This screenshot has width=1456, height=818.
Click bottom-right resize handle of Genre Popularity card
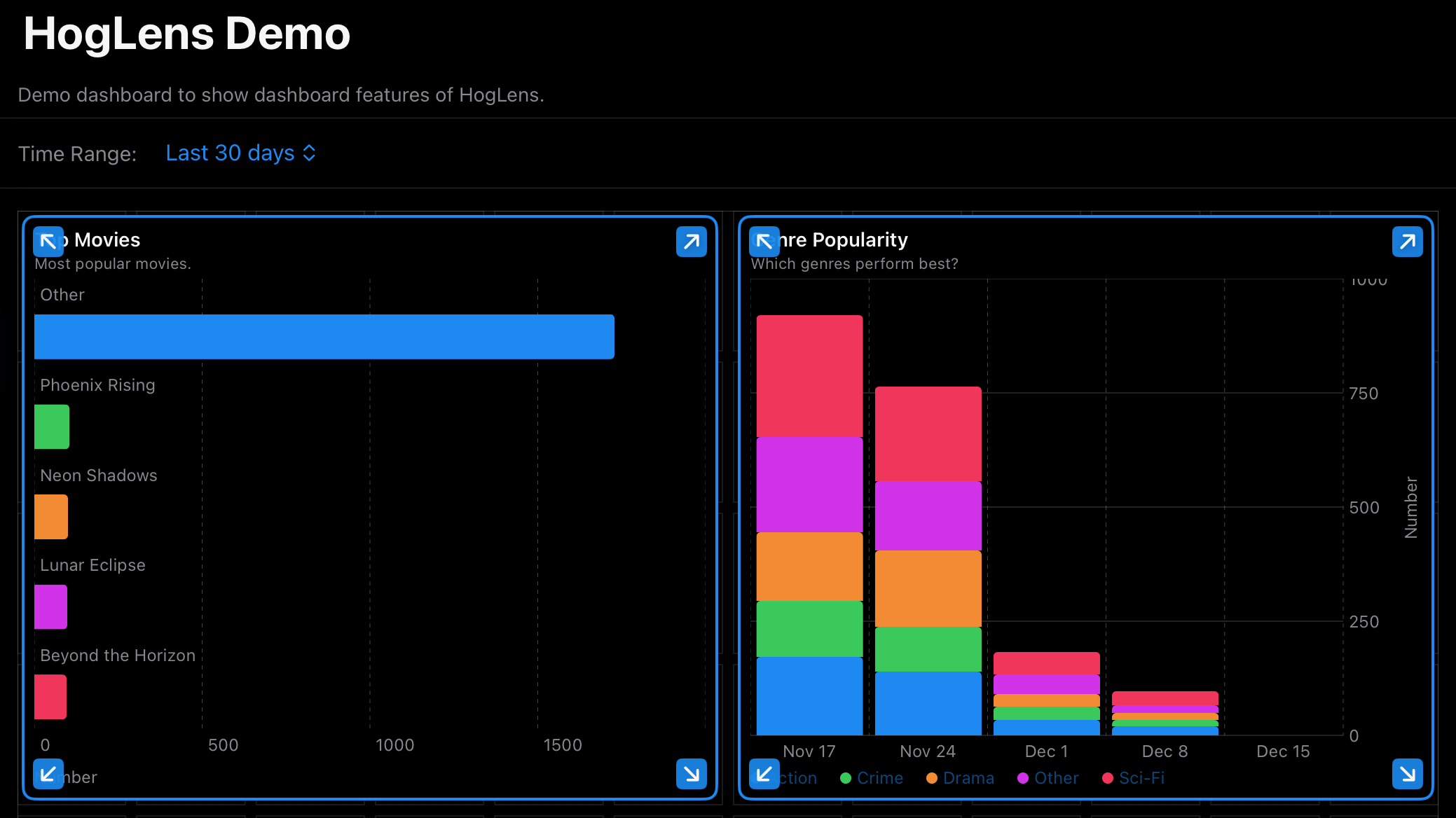coord(1408,774)
